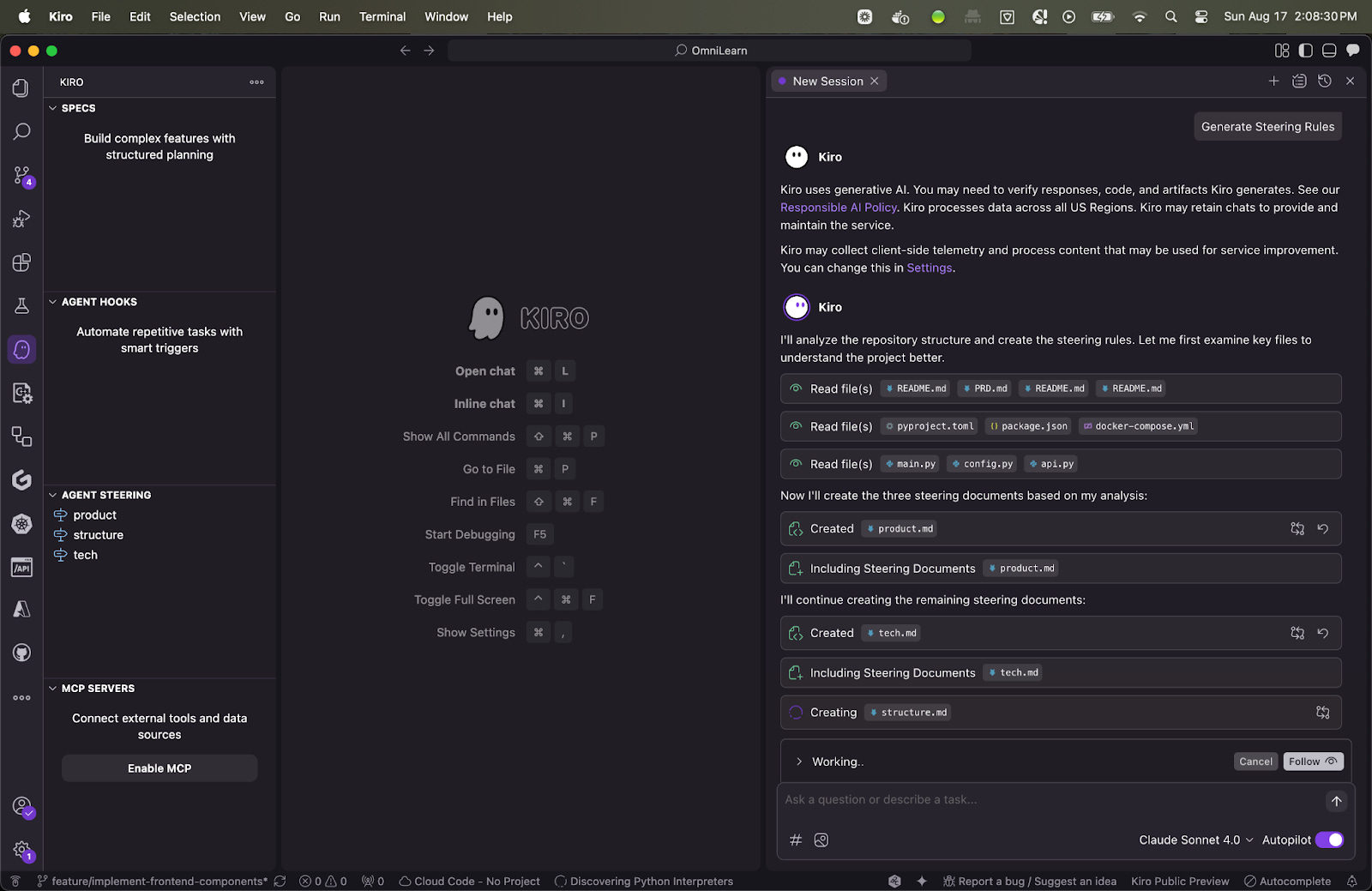Add context with the hash icon
Image resolution: width=1372 pixels, height=891 pixels.
(796, 840)
